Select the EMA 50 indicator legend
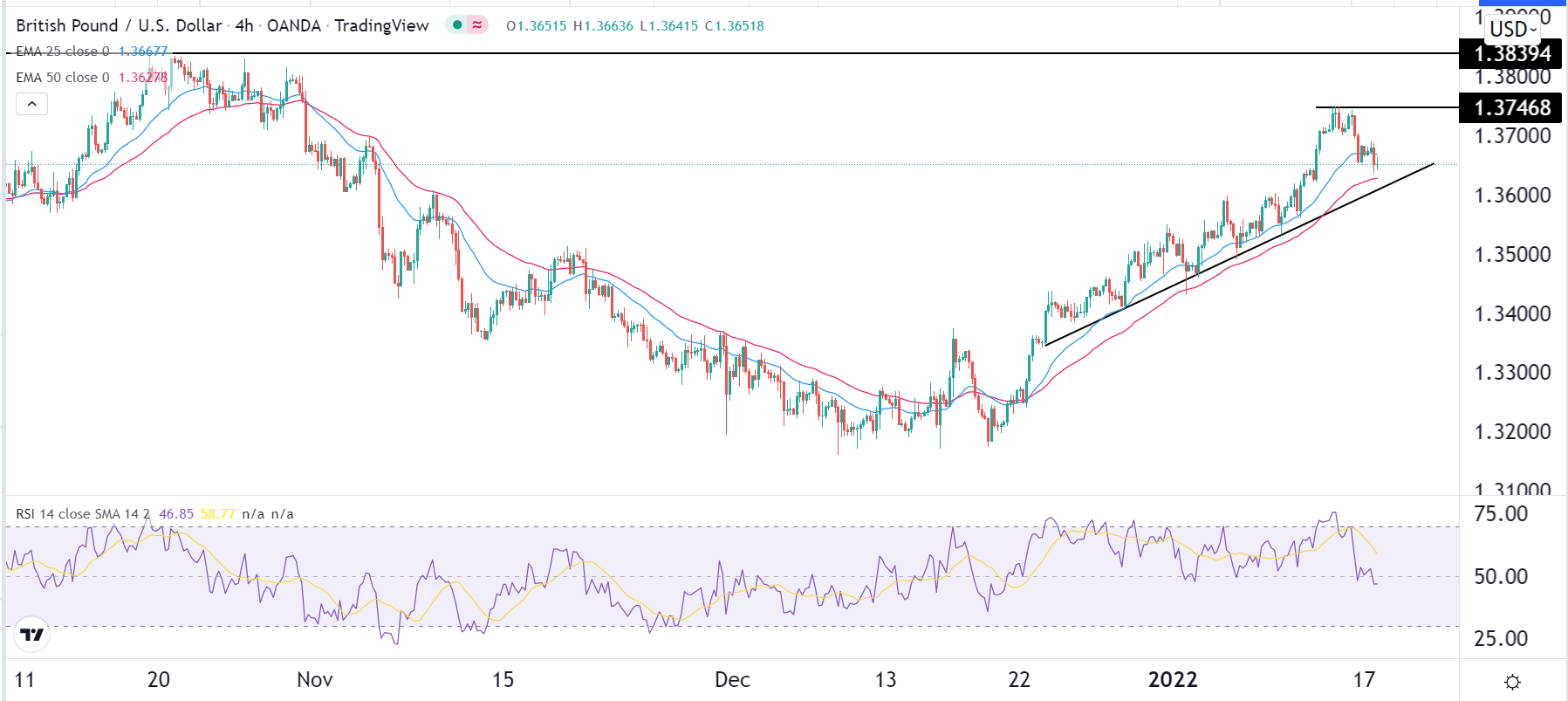This screenshot has height=701, width=1568. coord(63,78)
